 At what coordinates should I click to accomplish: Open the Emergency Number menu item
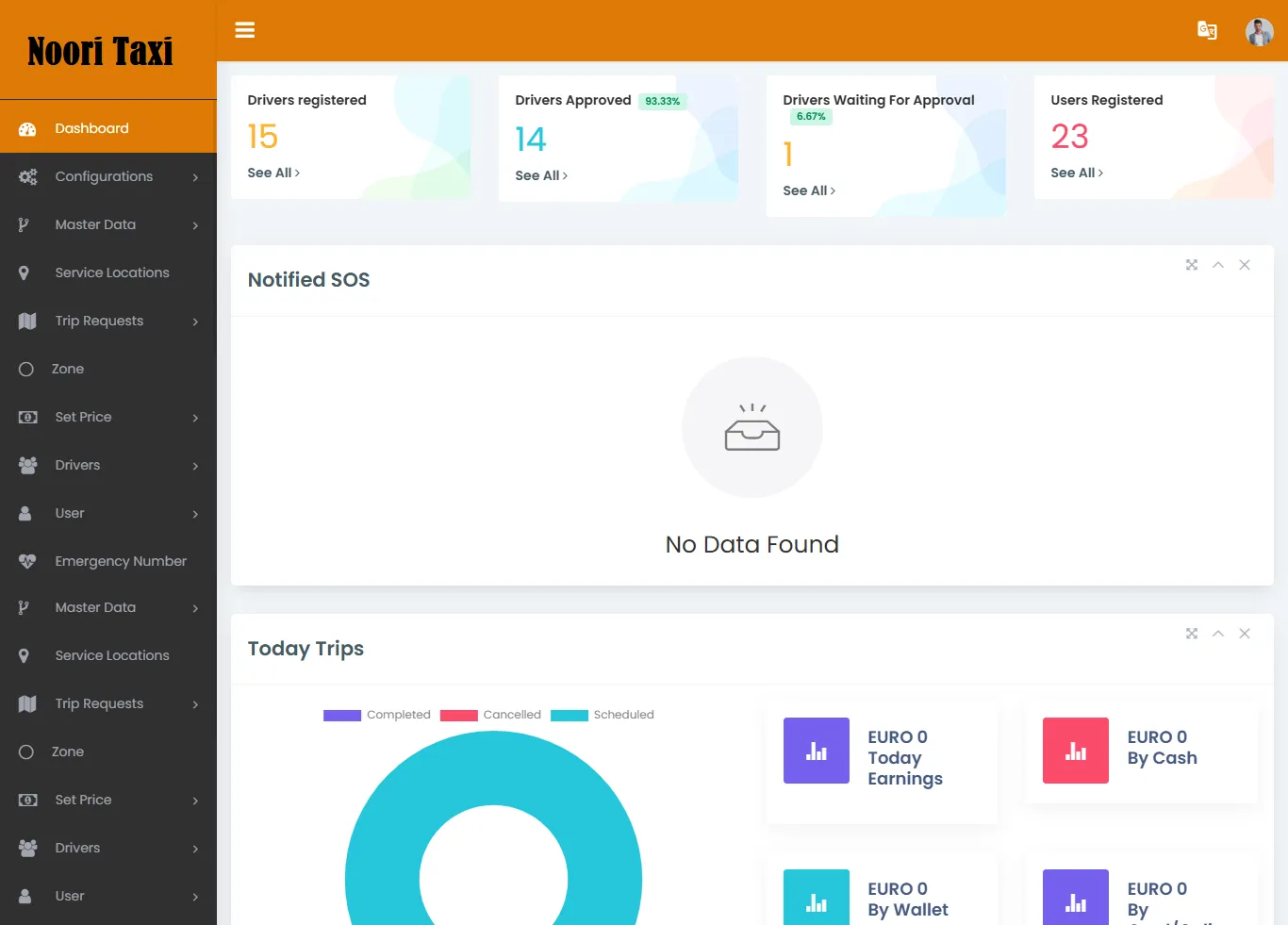coord(120,560)
